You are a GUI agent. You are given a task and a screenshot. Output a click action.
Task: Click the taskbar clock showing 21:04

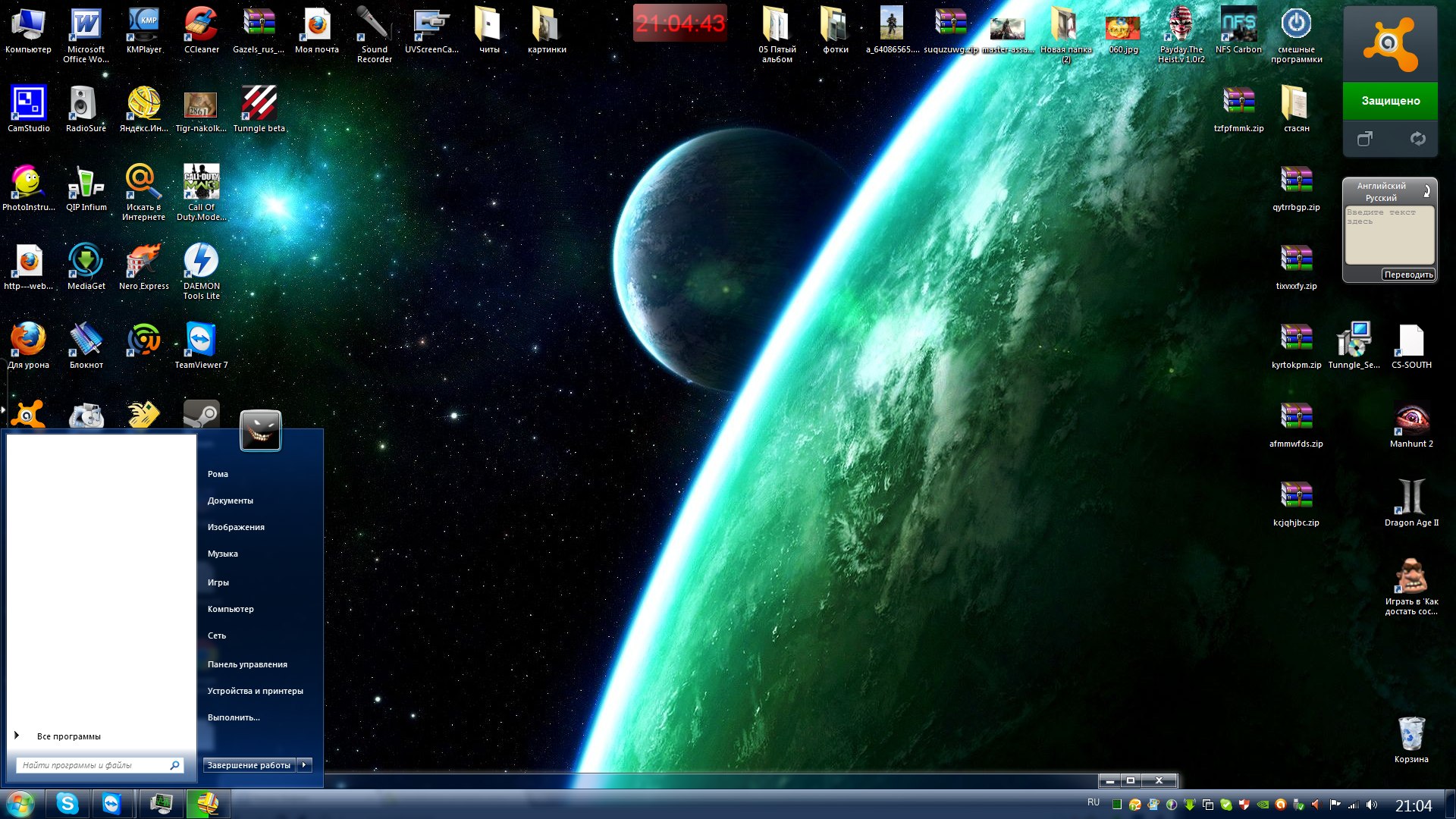[x=1413, y=805]
